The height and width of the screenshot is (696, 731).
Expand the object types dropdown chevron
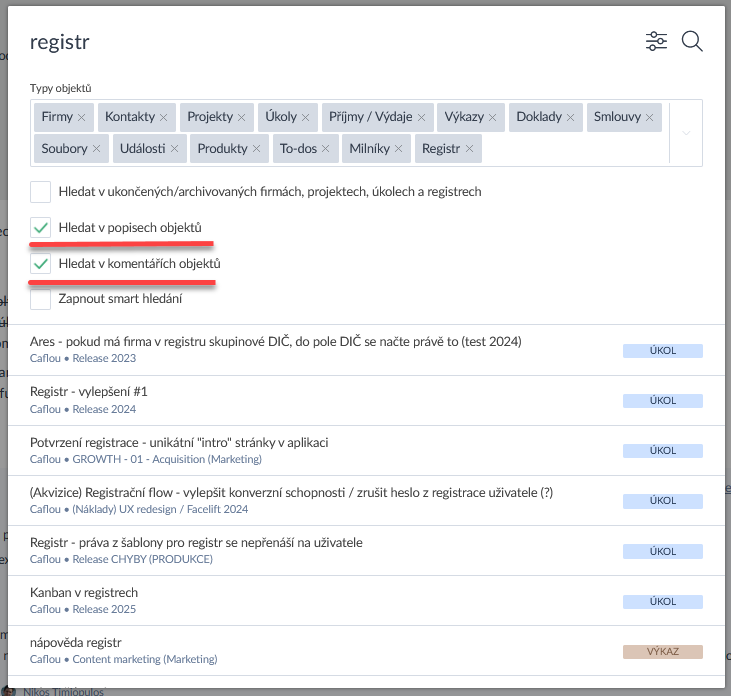pos(686,133)
